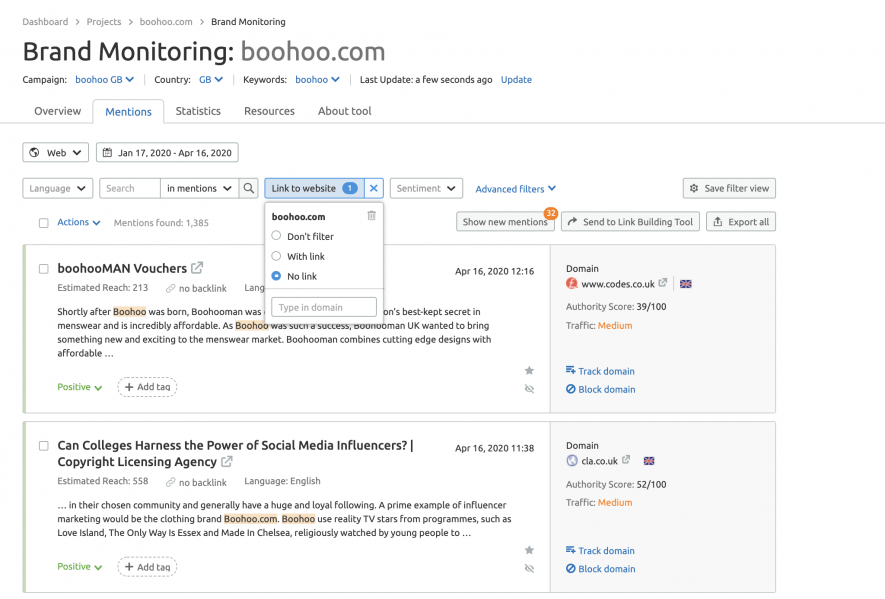Open cla.co.uk external link icon
The height and width of the screenshot is (599, 885).
(x=626, y=460)
